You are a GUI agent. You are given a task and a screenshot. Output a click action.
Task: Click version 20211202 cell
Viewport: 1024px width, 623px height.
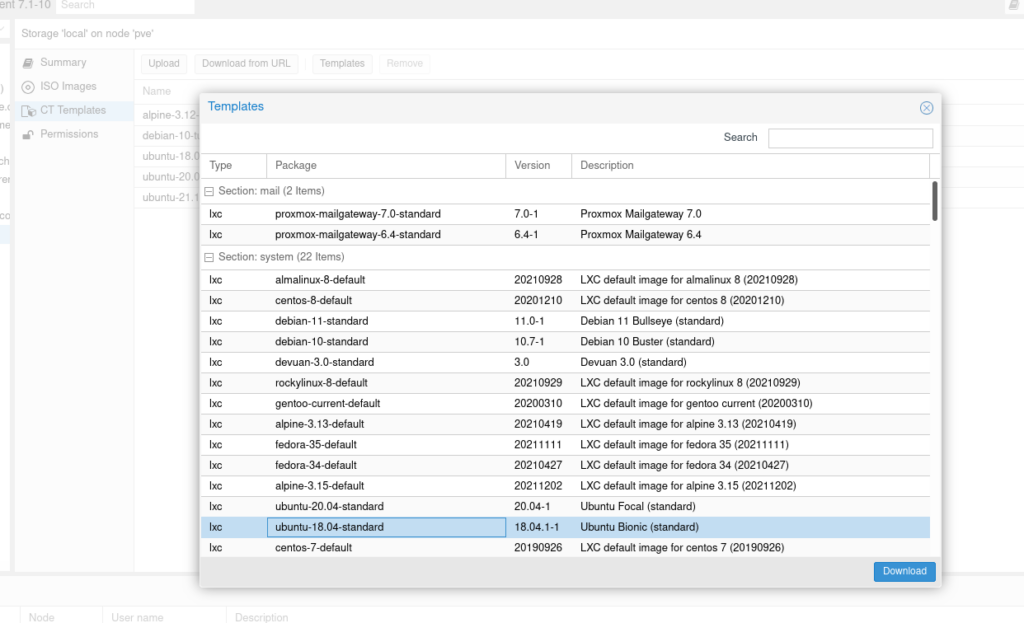pos(538,486)
